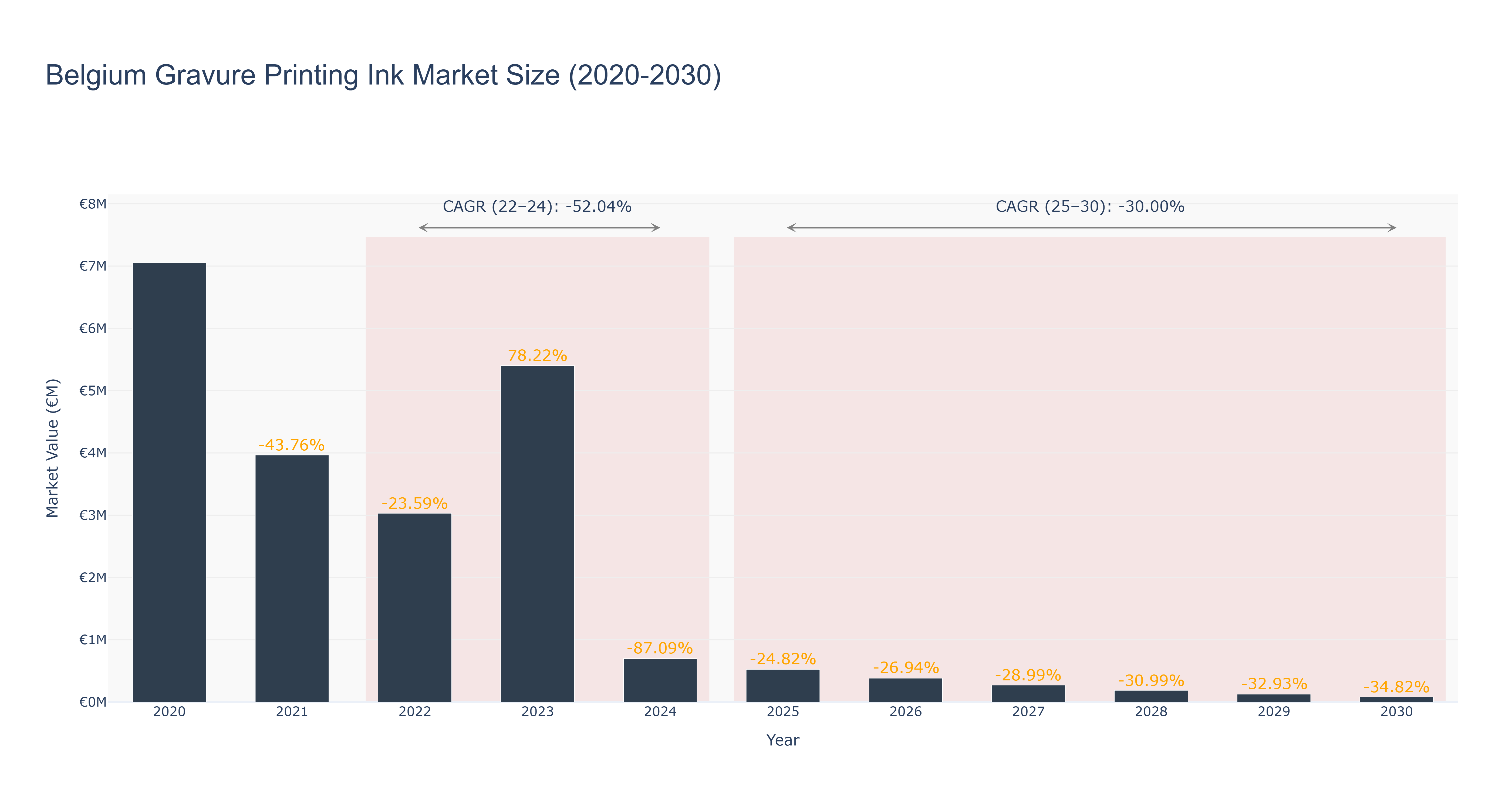Viewport: 1512px width, 810px height.
Task: Click the -28.99% growth label
Action: tap(1028, 675)
